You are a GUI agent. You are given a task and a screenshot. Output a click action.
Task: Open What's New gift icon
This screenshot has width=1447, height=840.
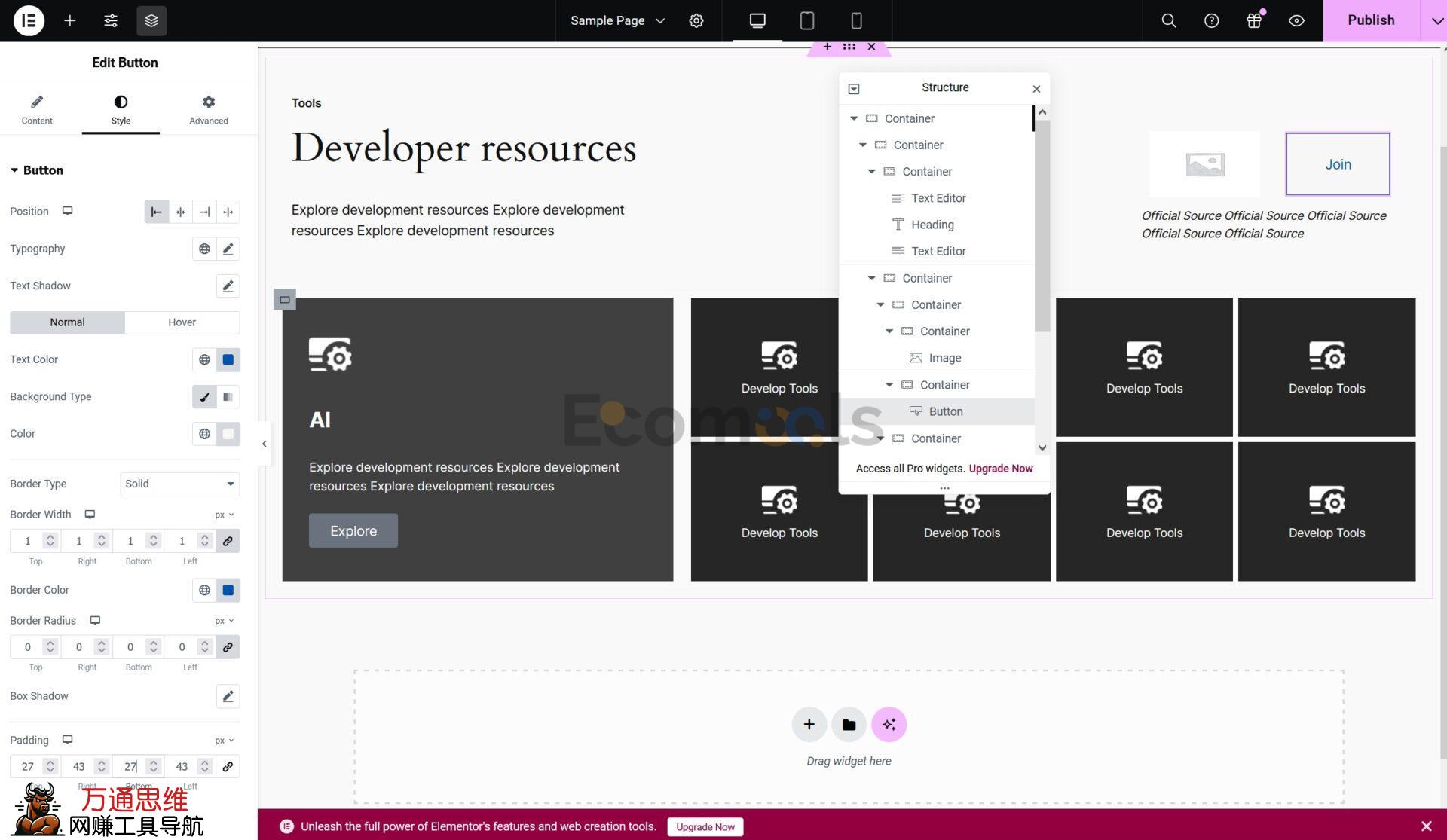[x=1254, y=20]
